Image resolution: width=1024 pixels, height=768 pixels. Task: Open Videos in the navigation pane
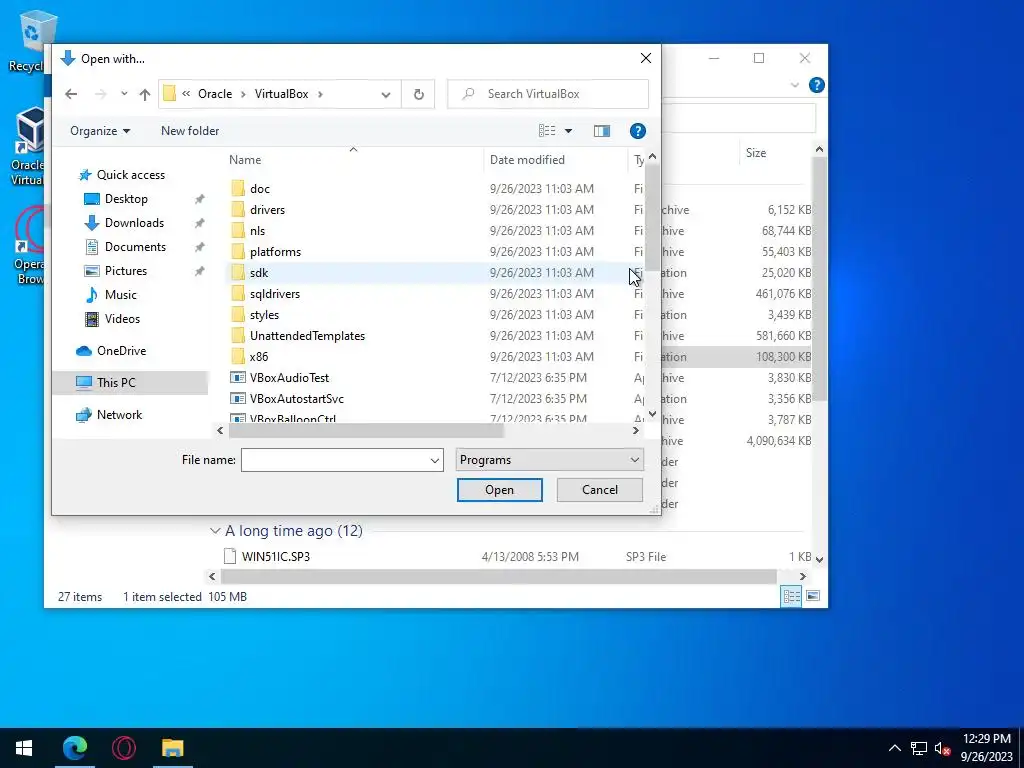tap(122, 319)
